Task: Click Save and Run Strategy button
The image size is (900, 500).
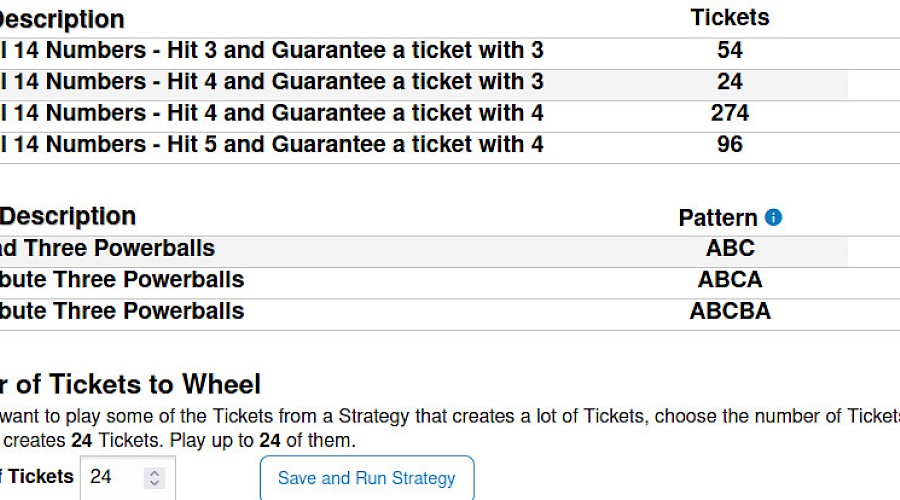Action: [x=367, y=478]
